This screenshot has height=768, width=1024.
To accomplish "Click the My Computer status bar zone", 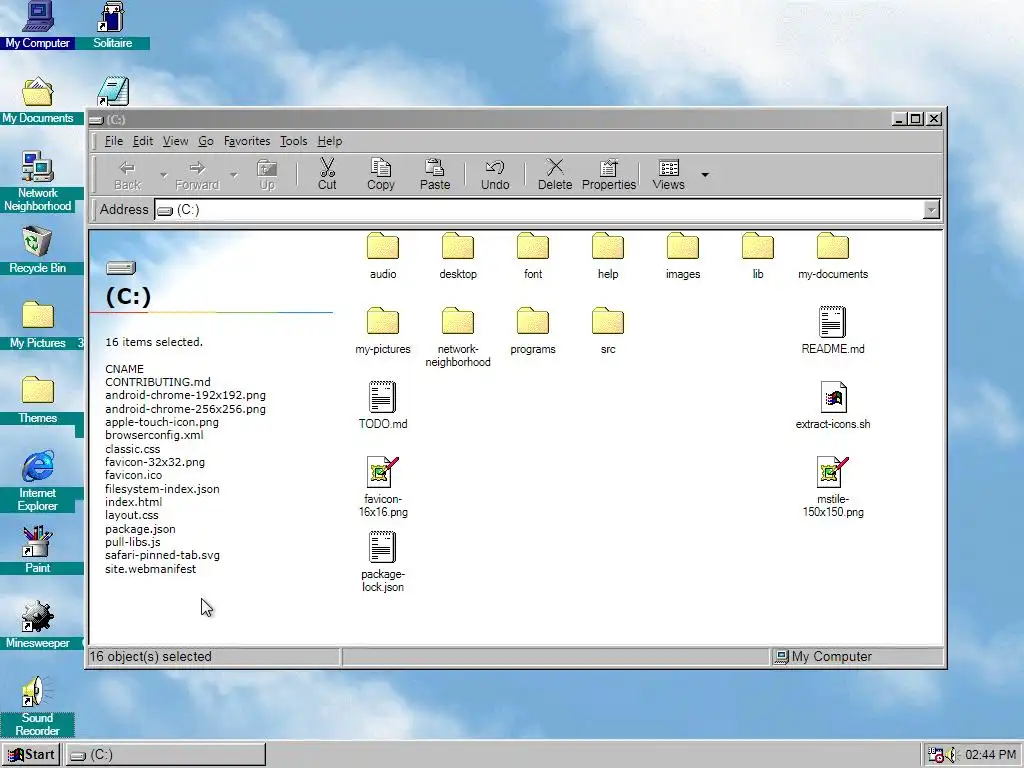I will click(857, 656).
